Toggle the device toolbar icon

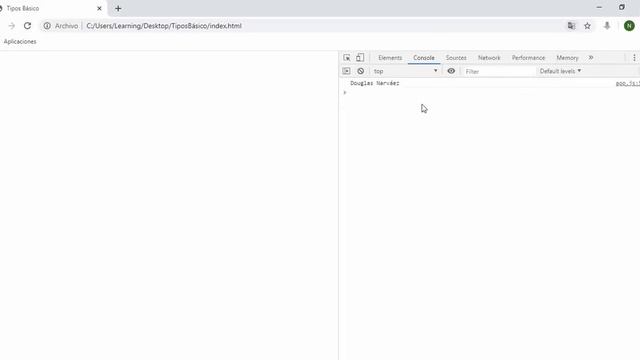click(x=360, y=58)
